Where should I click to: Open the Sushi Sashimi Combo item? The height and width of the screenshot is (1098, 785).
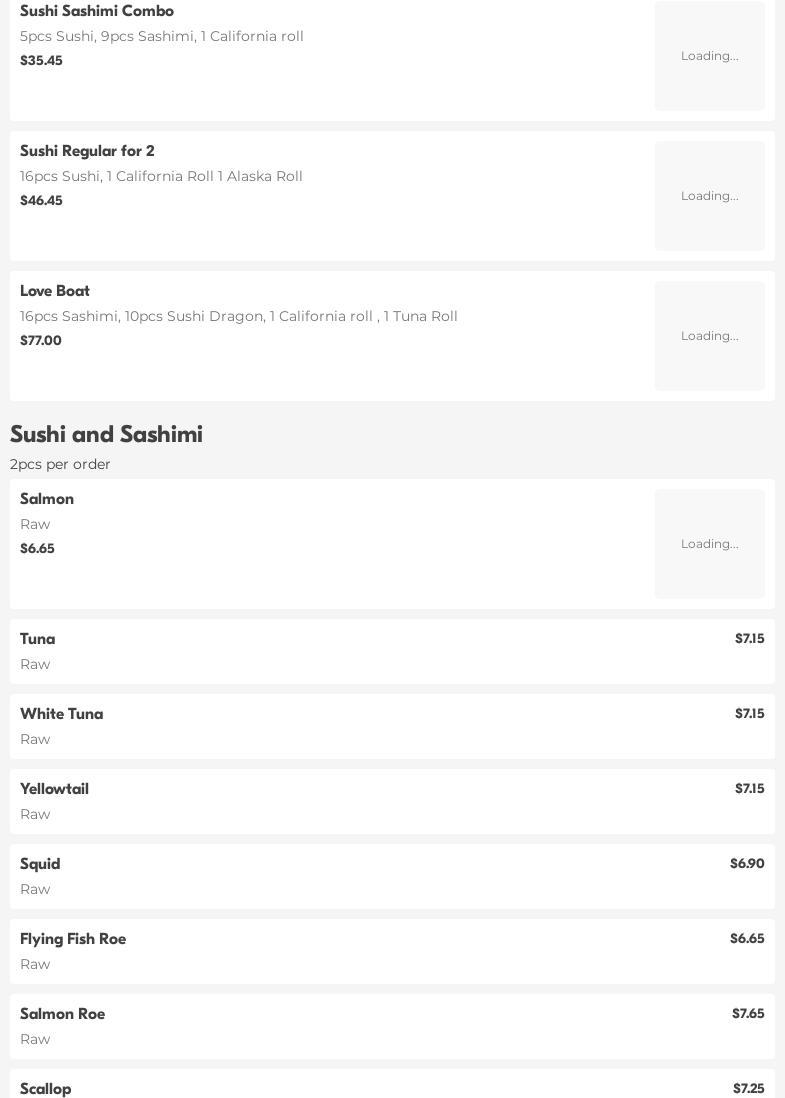tap(97, 11)
